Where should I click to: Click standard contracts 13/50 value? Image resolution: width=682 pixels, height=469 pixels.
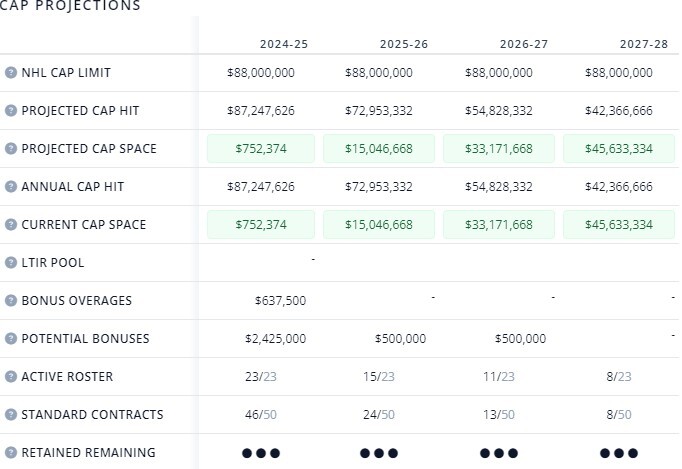click(x=499, y=415)
